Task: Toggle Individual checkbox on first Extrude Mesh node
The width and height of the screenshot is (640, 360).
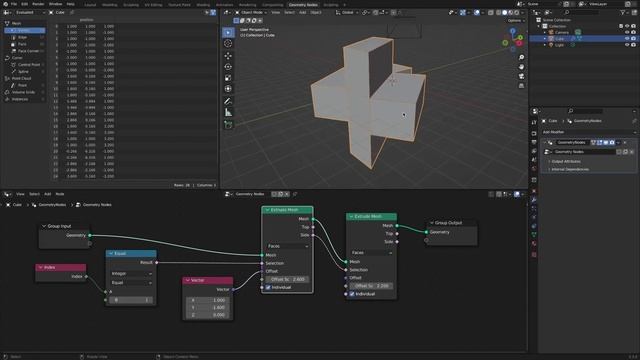Action: click(x=268, y=287)
